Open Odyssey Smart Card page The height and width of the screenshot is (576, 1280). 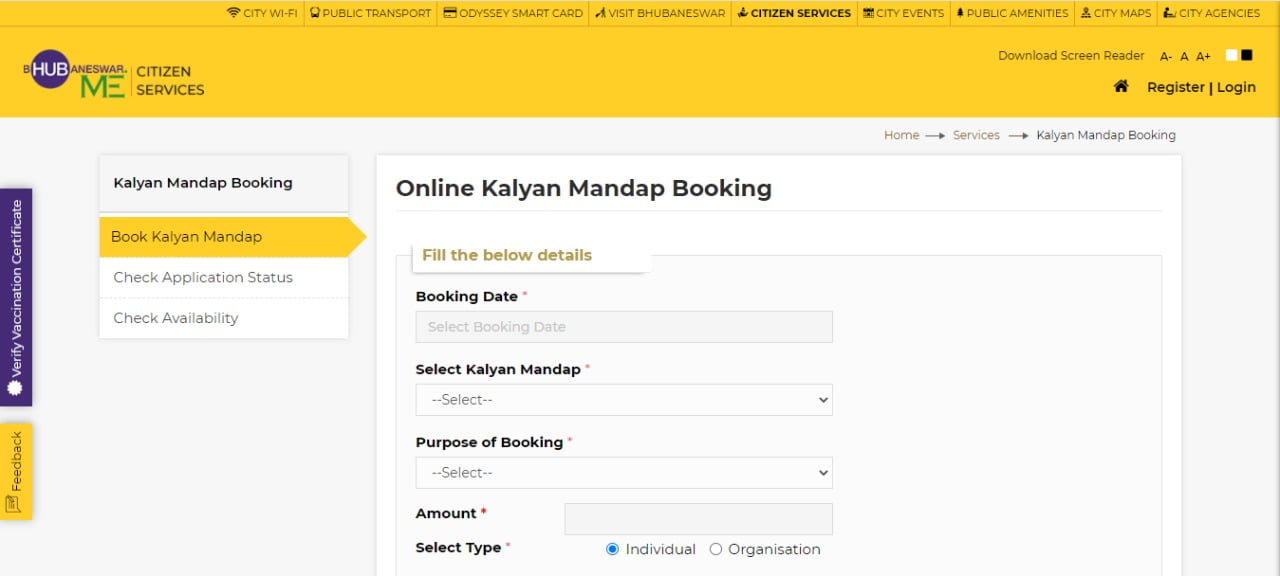click(x=512, y=13)
